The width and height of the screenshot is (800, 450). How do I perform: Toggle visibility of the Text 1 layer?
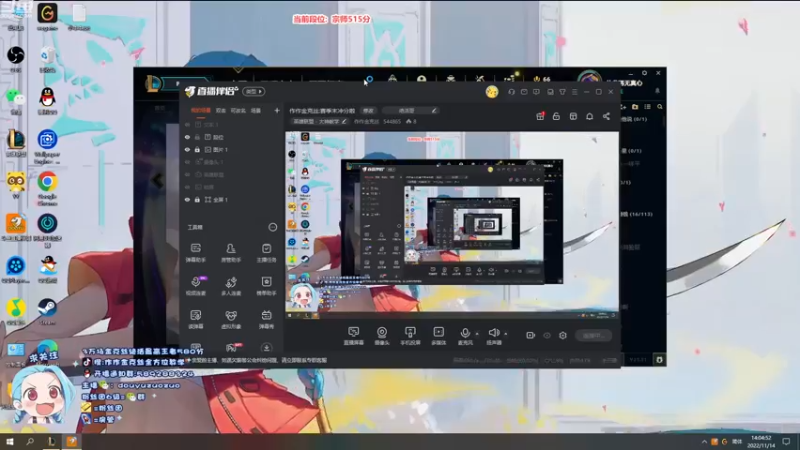point(187,124)
